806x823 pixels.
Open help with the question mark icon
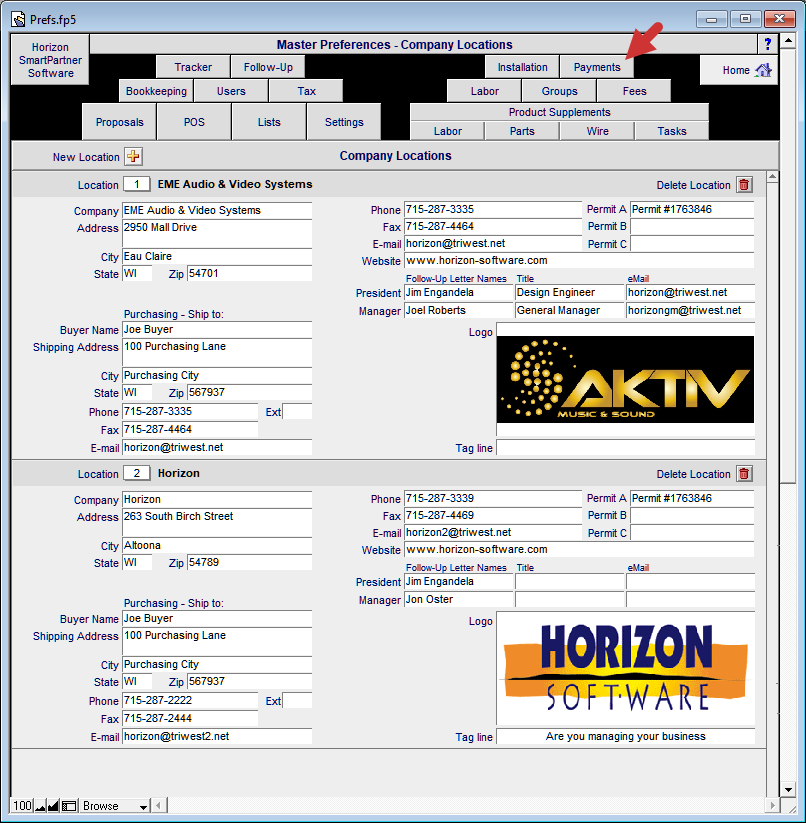coord(768,44)
